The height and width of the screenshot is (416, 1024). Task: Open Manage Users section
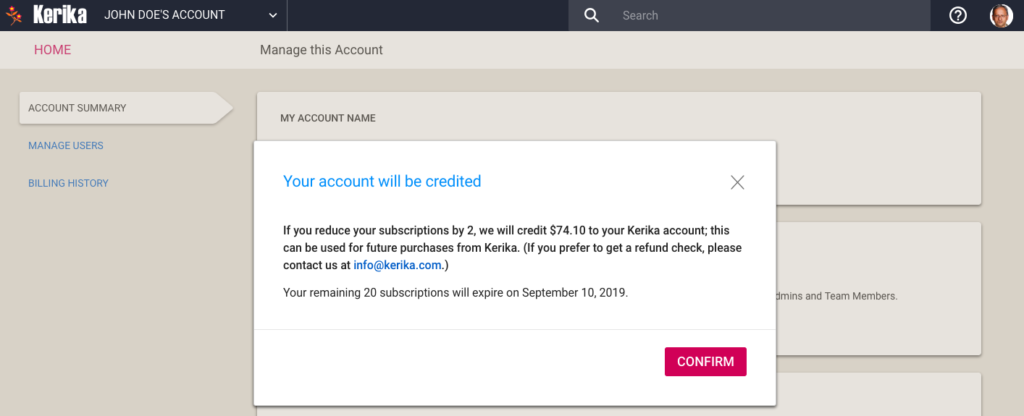[x=65, y=146]
